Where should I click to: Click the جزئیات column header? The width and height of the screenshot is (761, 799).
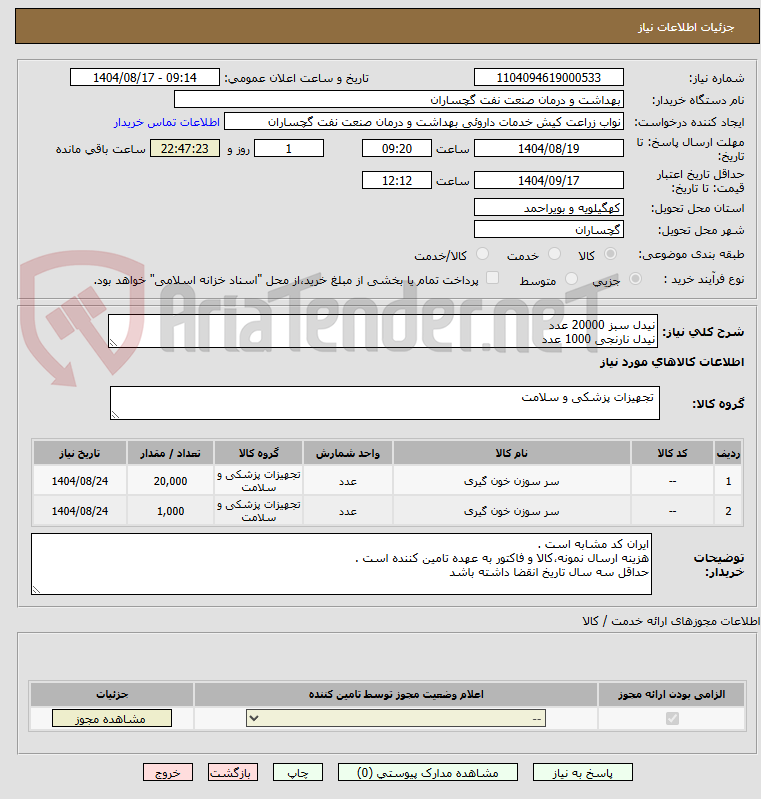(x=112, y=695)
